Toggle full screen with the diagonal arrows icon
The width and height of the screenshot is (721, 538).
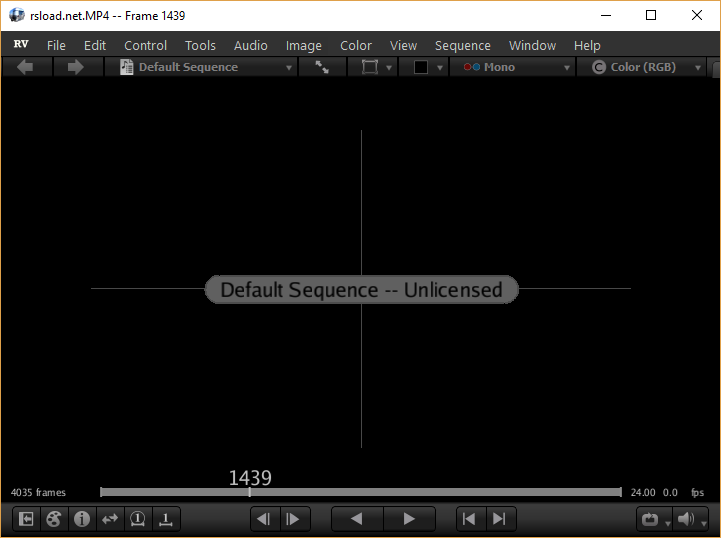click(322, 67)
